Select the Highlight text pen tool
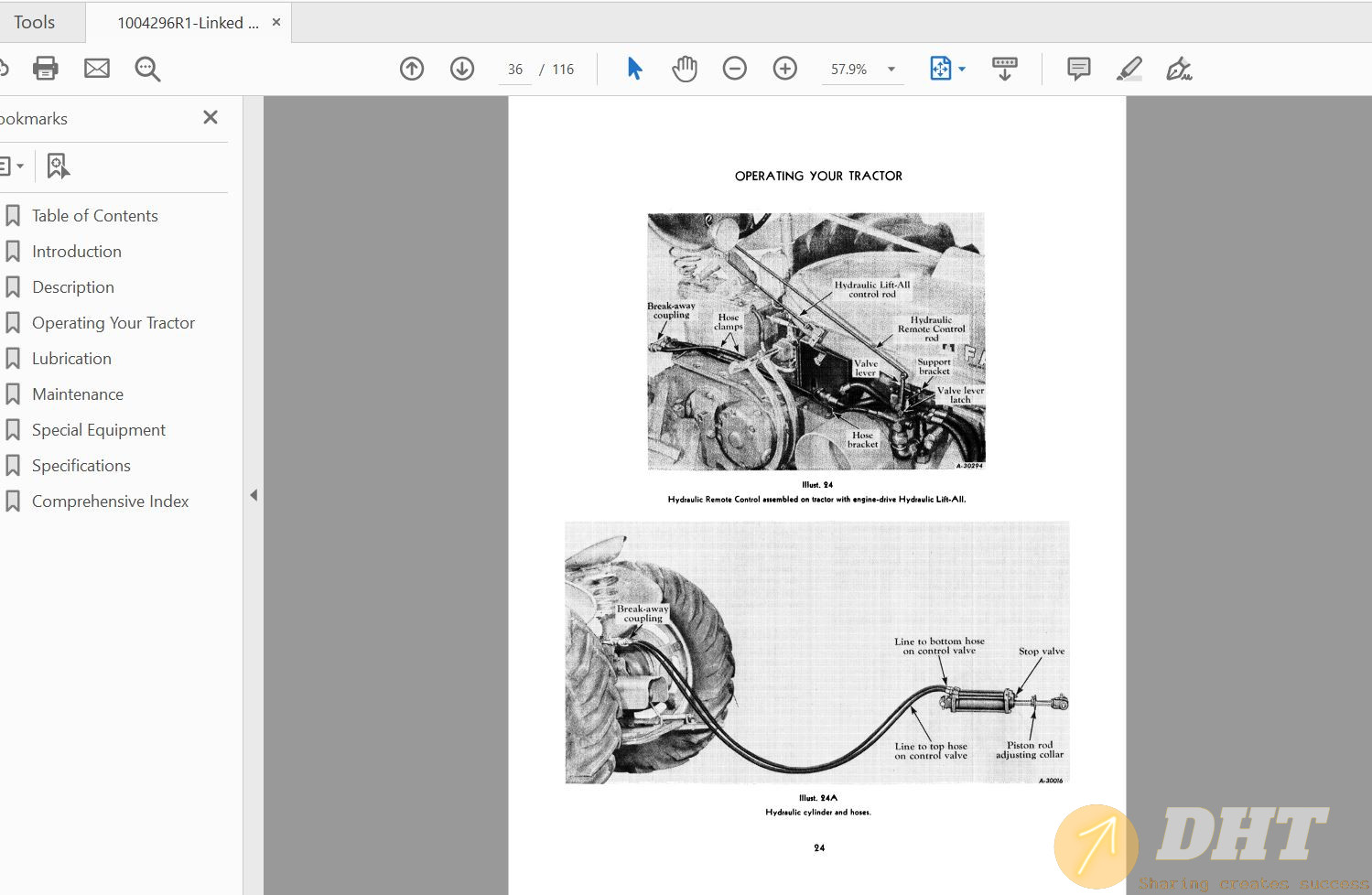The height and width of the screenshot is (895, 1372). [x=1129, y=69]
